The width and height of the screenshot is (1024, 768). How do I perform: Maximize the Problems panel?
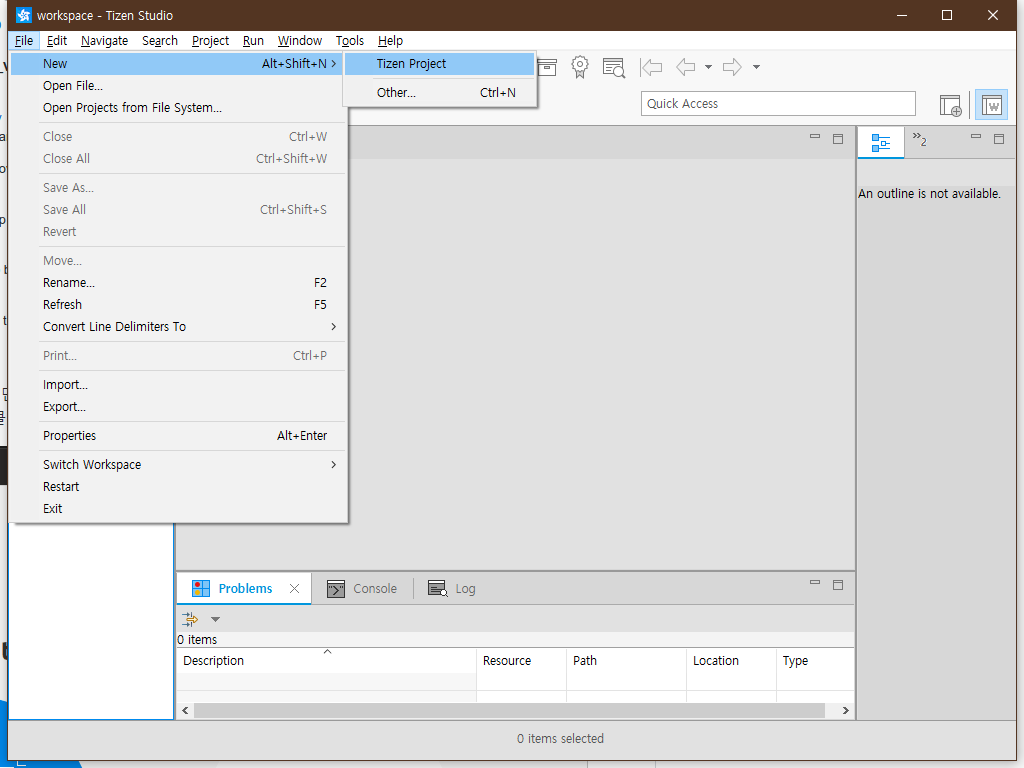[x=838, y=584]
